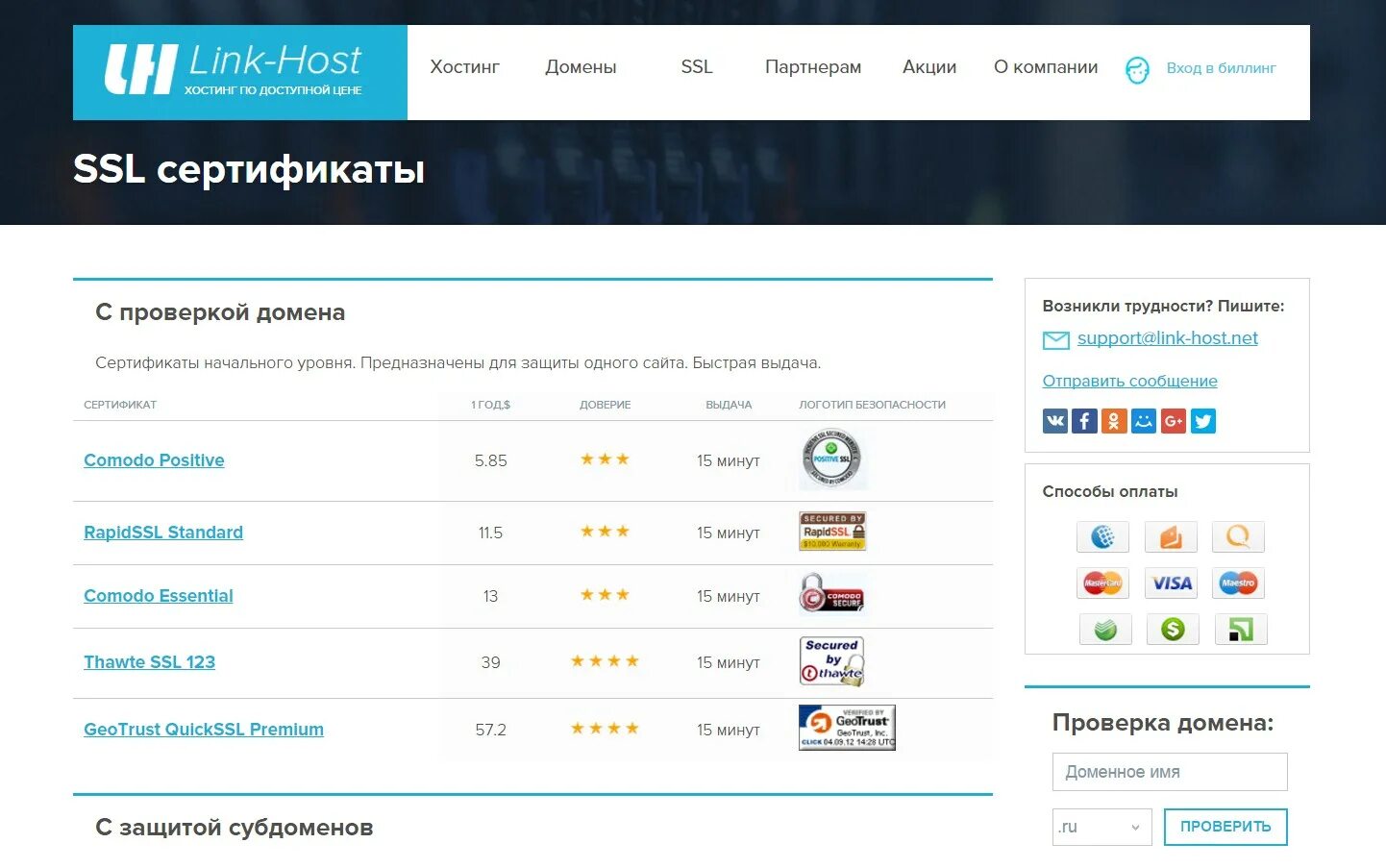Open GeoTrust QuickSSL Premium link
The width and height of the screenshot is (1386, 868).
point(204,730)
